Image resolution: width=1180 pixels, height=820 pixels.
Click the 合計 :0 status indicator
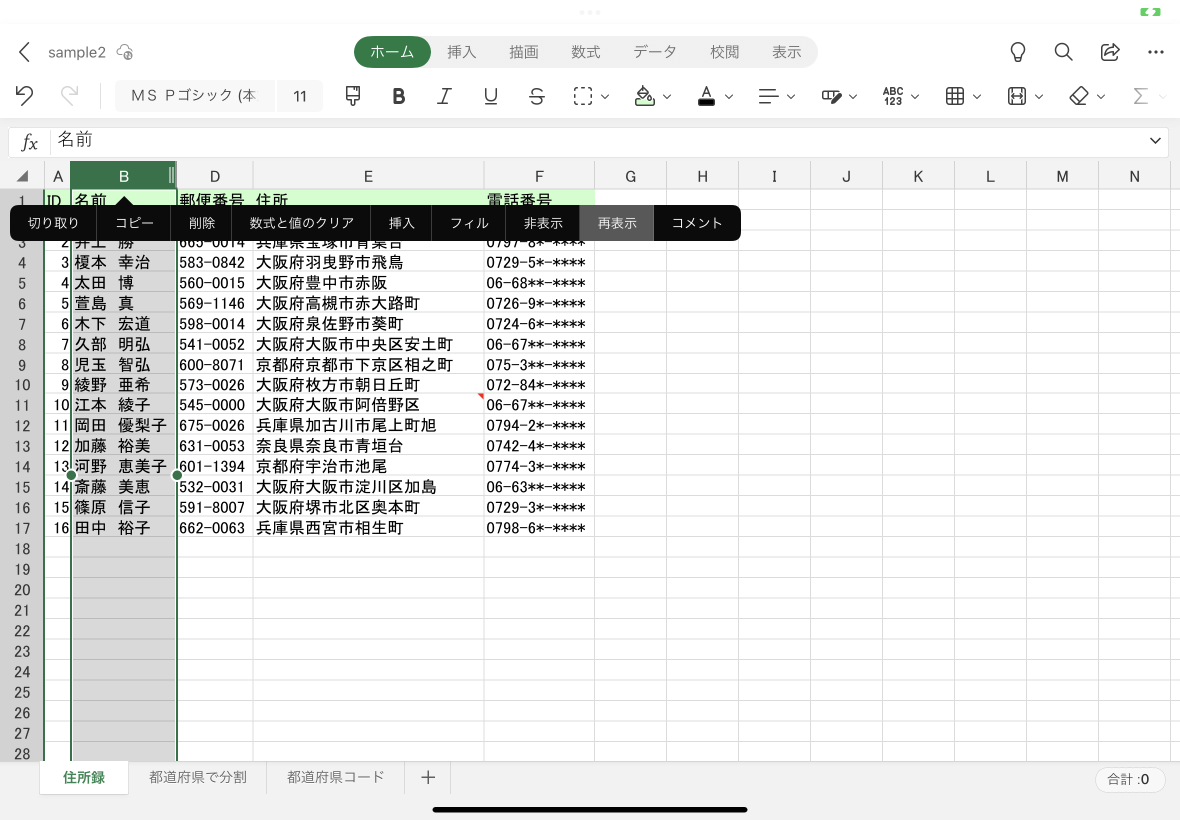1128,779
